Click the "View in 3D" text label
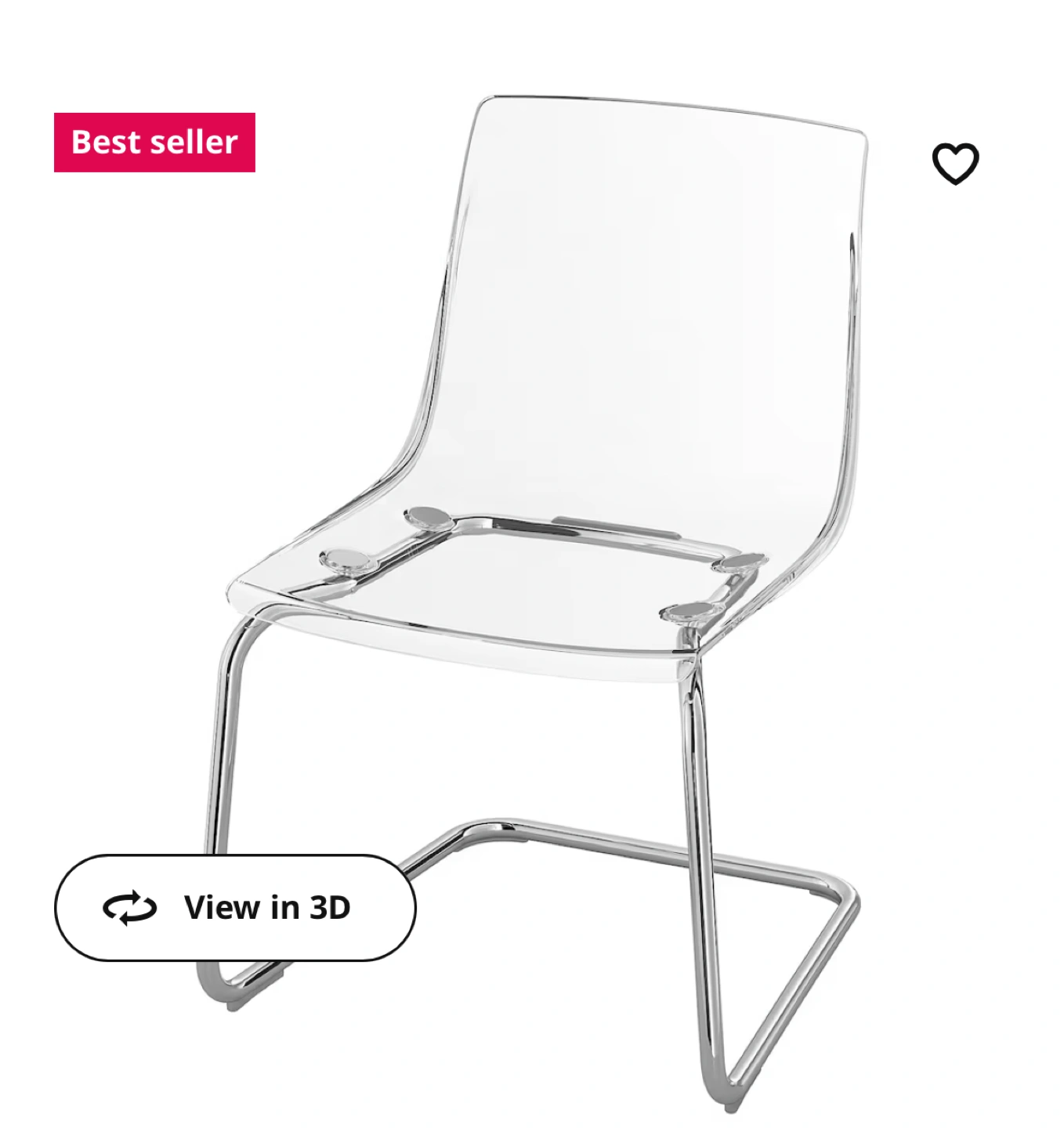Image resolution: width=1064 pixels, height=1128 pixels. (267, 907)
